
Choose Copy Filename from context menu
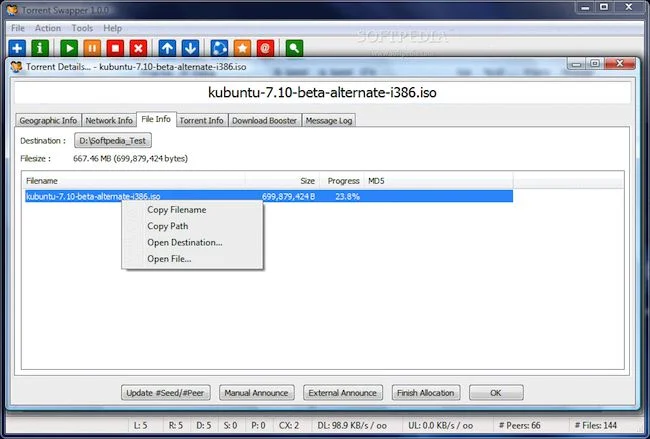pos(177,210)
